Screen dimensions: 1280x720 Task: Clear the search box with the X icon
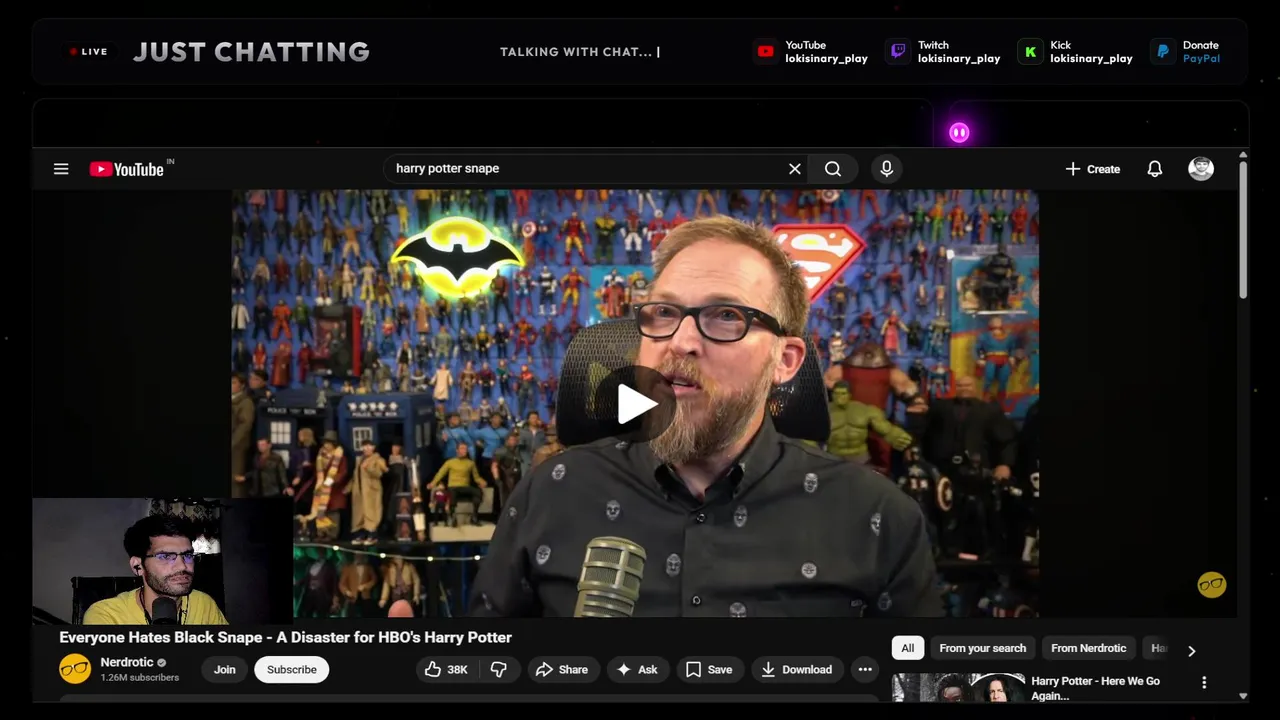tap(795, 169)
